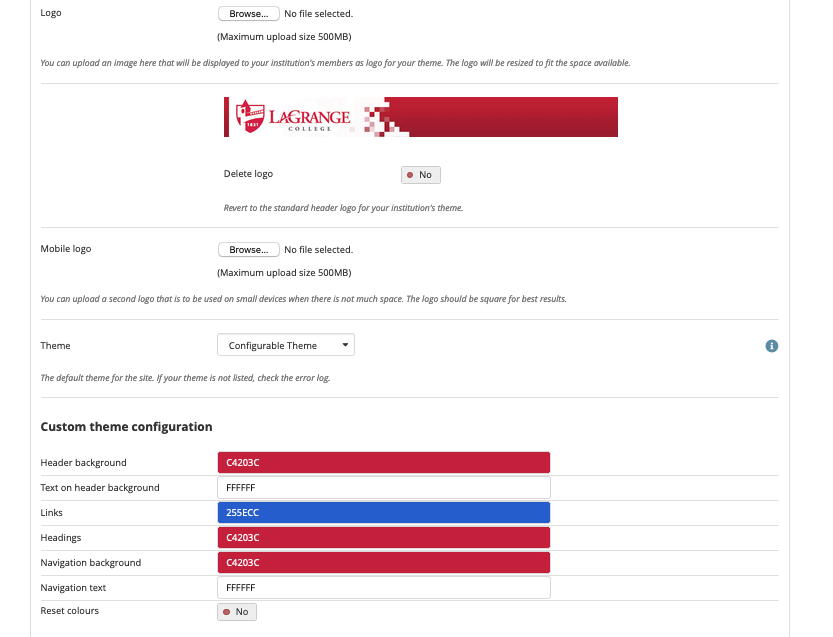Open the Configurable Theme dropdown
The width and height of the screenshot is (833, 637).
coord(286,346)
